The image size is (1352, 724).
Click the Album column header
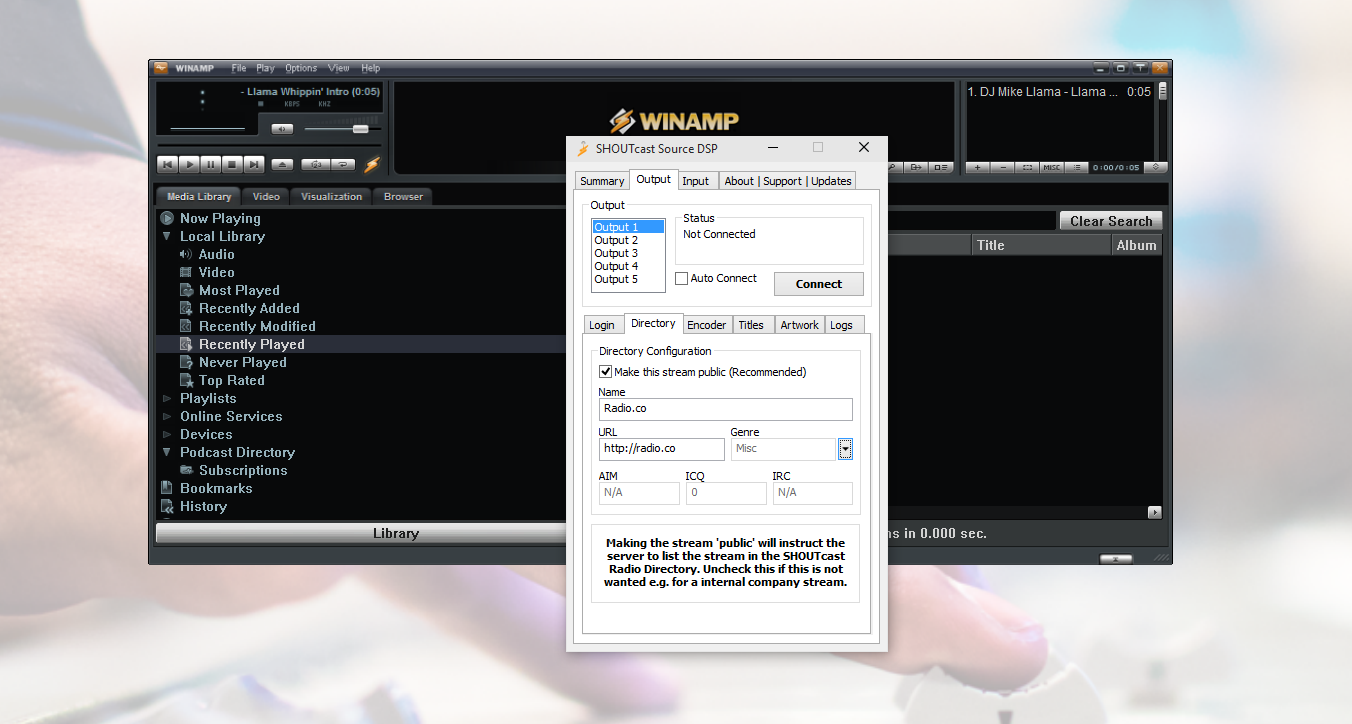click(1137, 245)
